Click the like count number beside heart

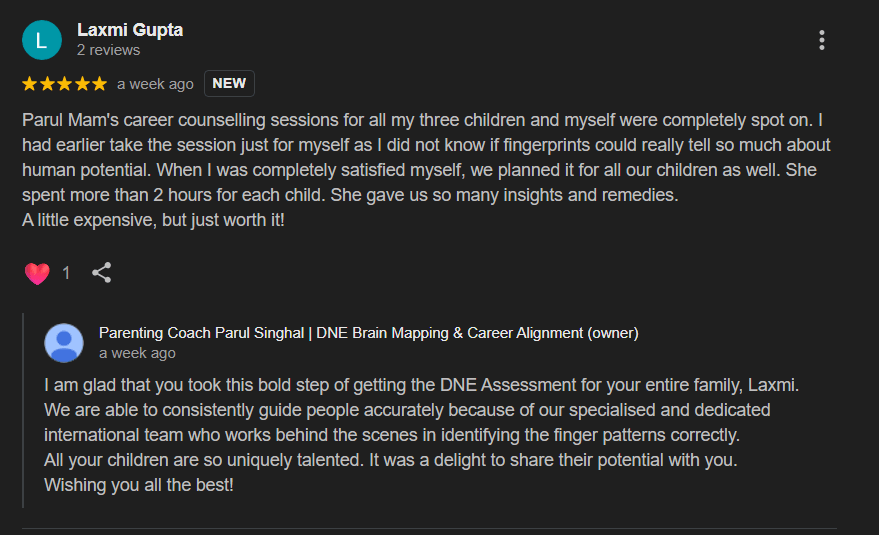pos(66,273)
